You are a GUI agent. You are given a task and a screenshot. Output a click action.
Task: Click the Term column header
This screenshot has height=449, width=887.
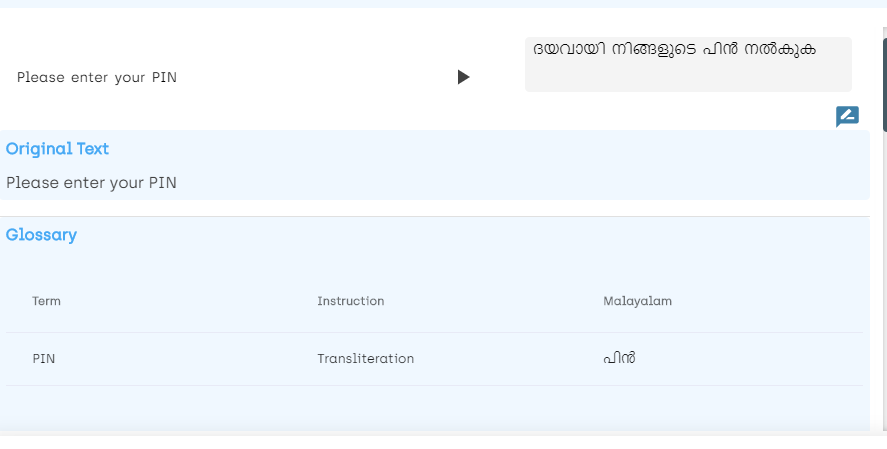[46, 301]
